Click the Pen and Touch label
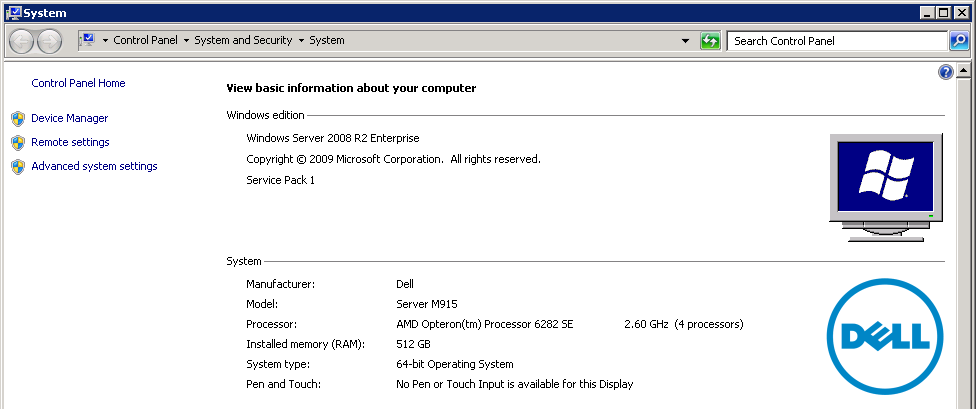 (283, 384)
